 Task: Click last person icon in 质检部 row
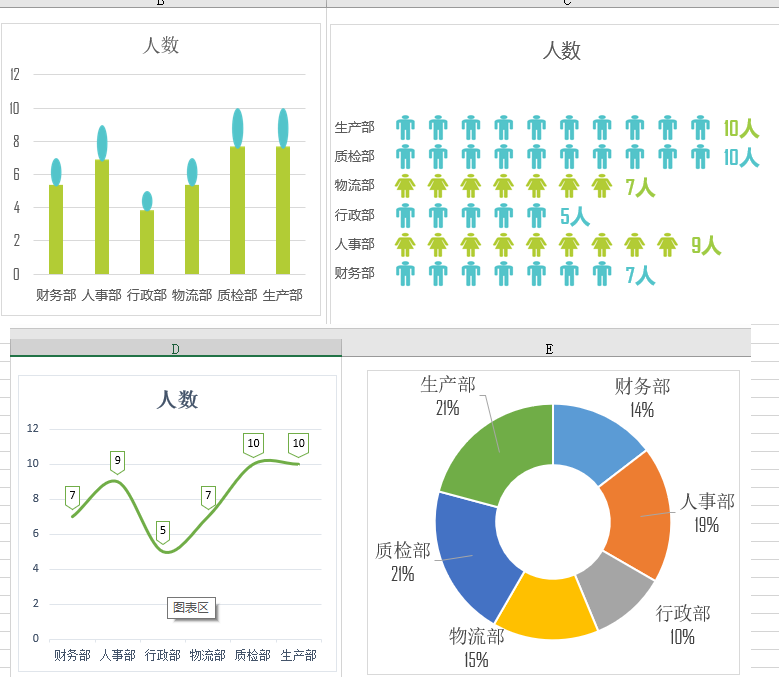click(701, 156)
